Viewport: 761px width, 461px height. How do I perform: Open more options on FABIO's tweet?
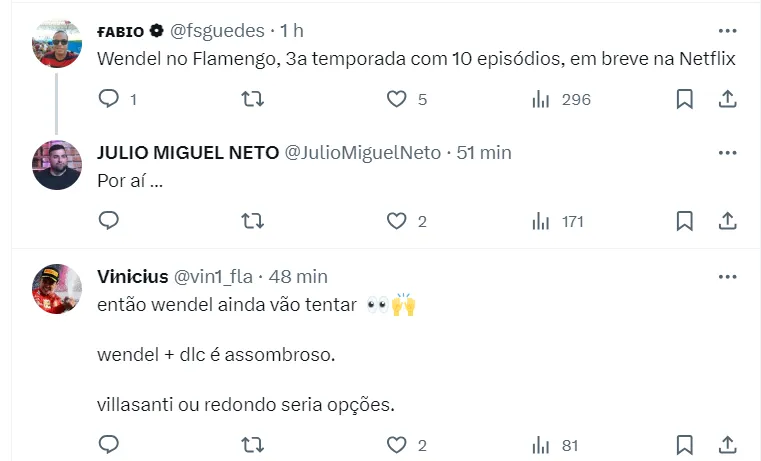[x=727, y=31]
